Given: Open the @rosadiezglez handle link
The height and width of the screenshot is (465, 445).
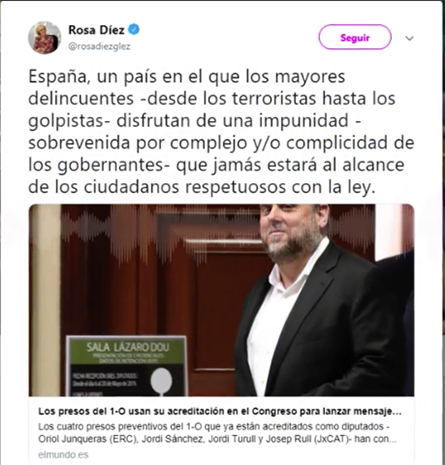Looking at the screenshot, I should click(x=99, y=46).
